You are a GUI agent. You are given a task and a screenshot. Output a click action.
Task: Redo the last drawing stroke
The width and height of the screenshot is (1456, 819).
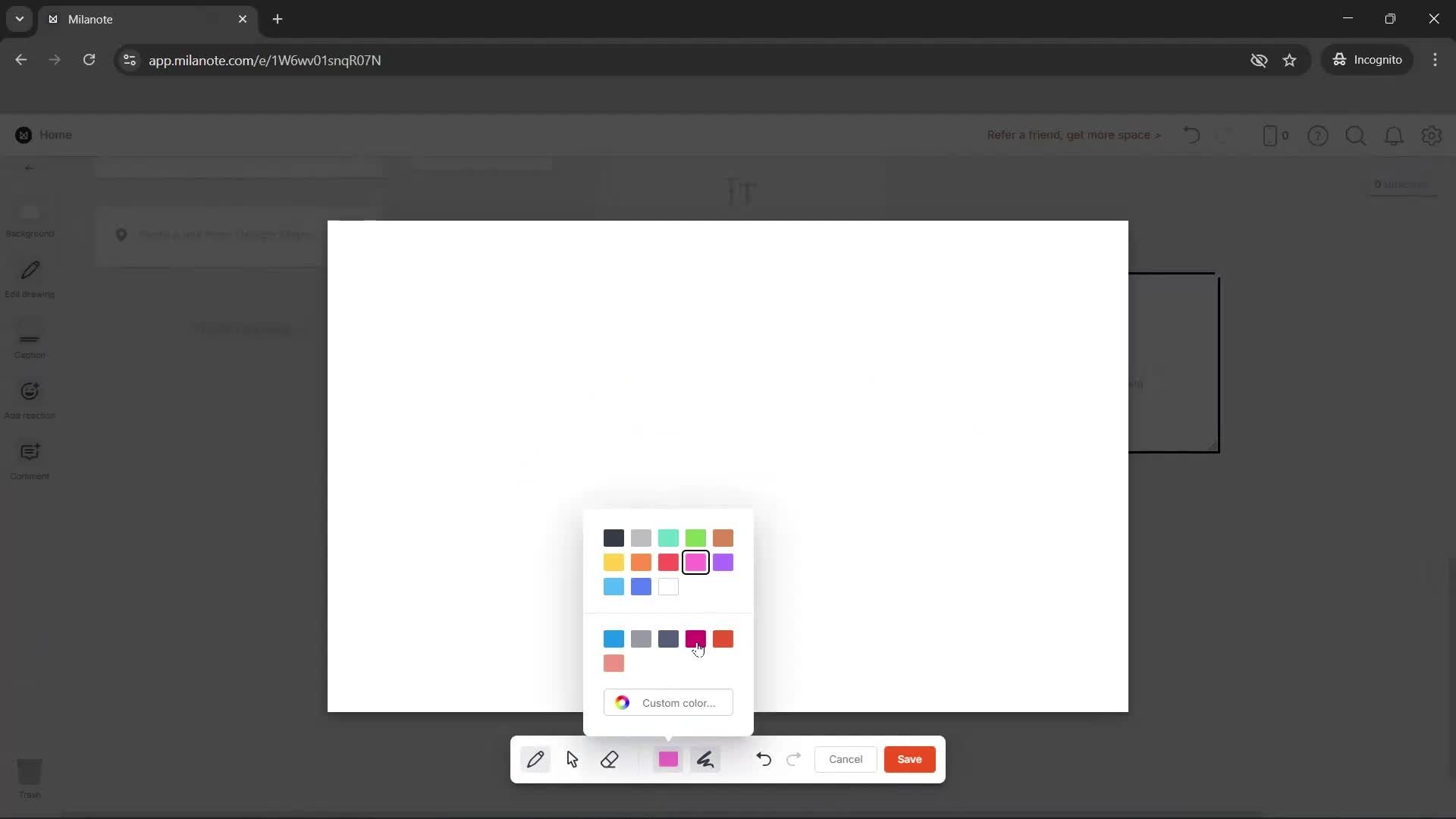pos(793,759)
